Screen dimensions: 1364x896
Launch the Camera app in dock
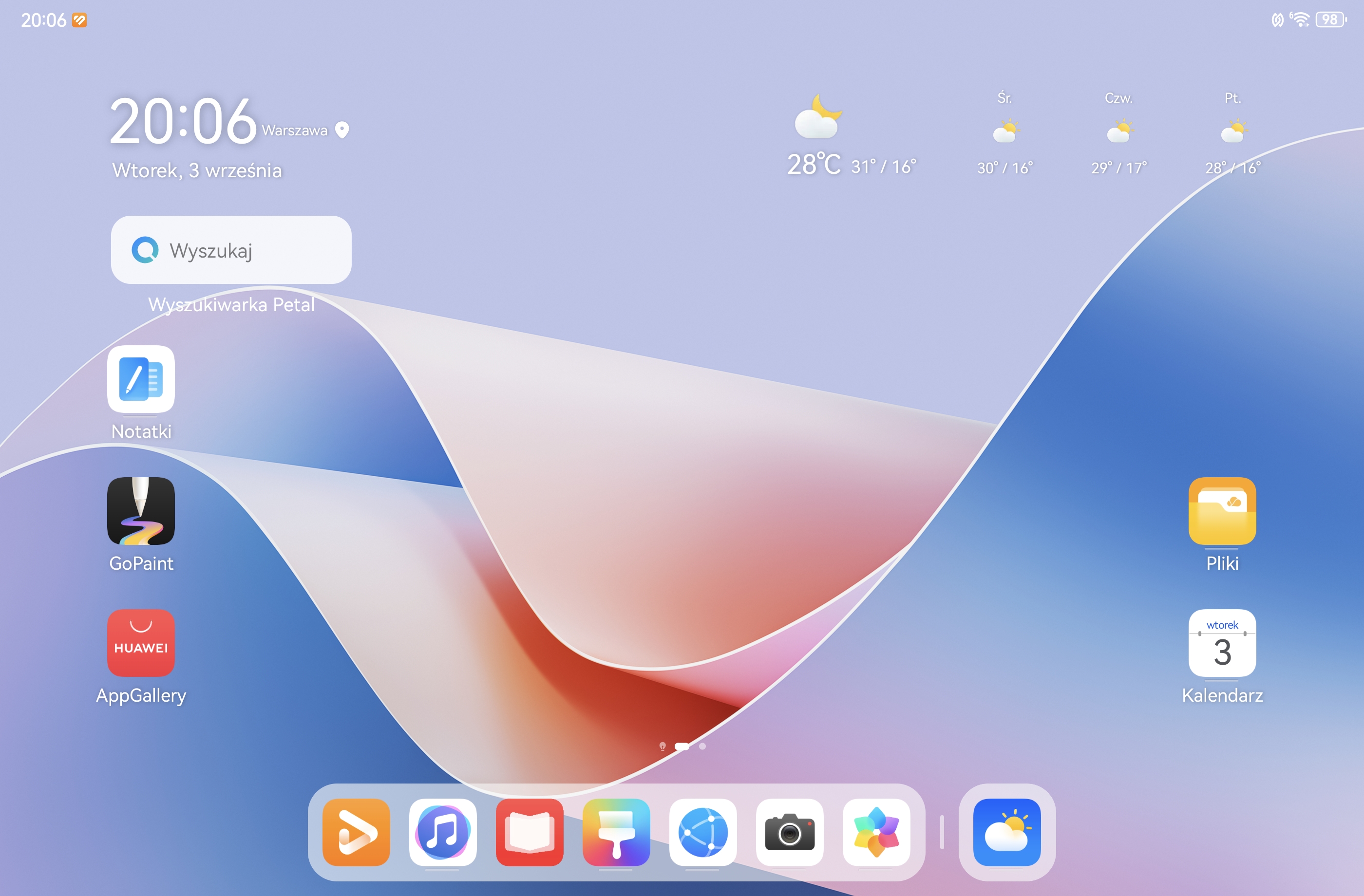[x=790, y=832]
